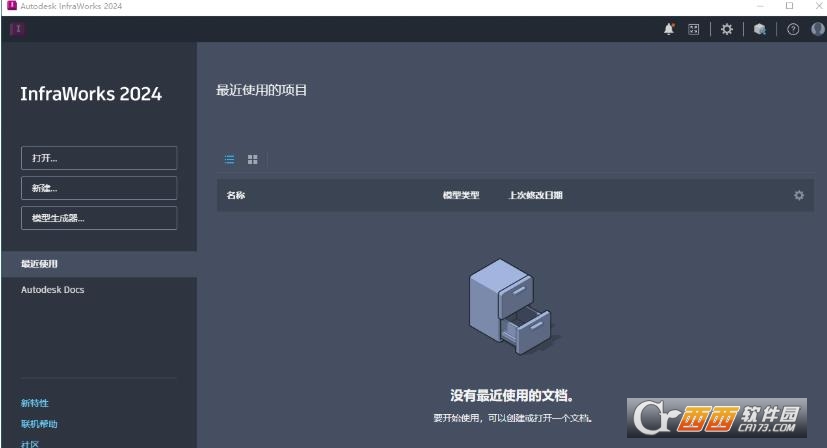Minimize the InfraWorks window
827x448 pixels.
coord(760,6)
